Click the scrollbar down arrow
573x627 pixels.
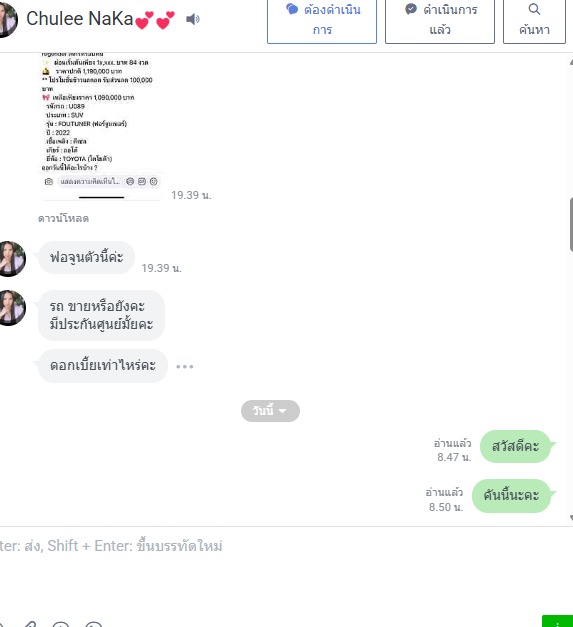tap(571, 517)
